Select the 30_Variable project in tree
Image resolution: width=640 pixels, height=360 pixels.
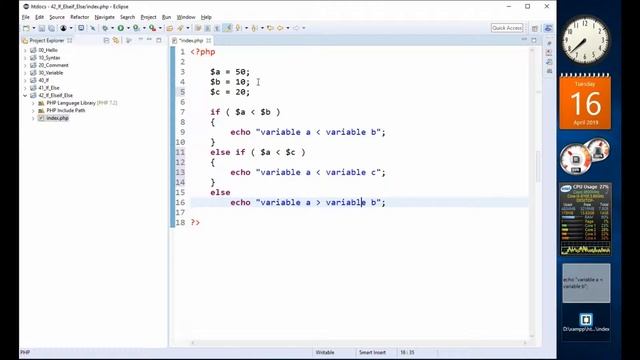(x=51, y=73)
